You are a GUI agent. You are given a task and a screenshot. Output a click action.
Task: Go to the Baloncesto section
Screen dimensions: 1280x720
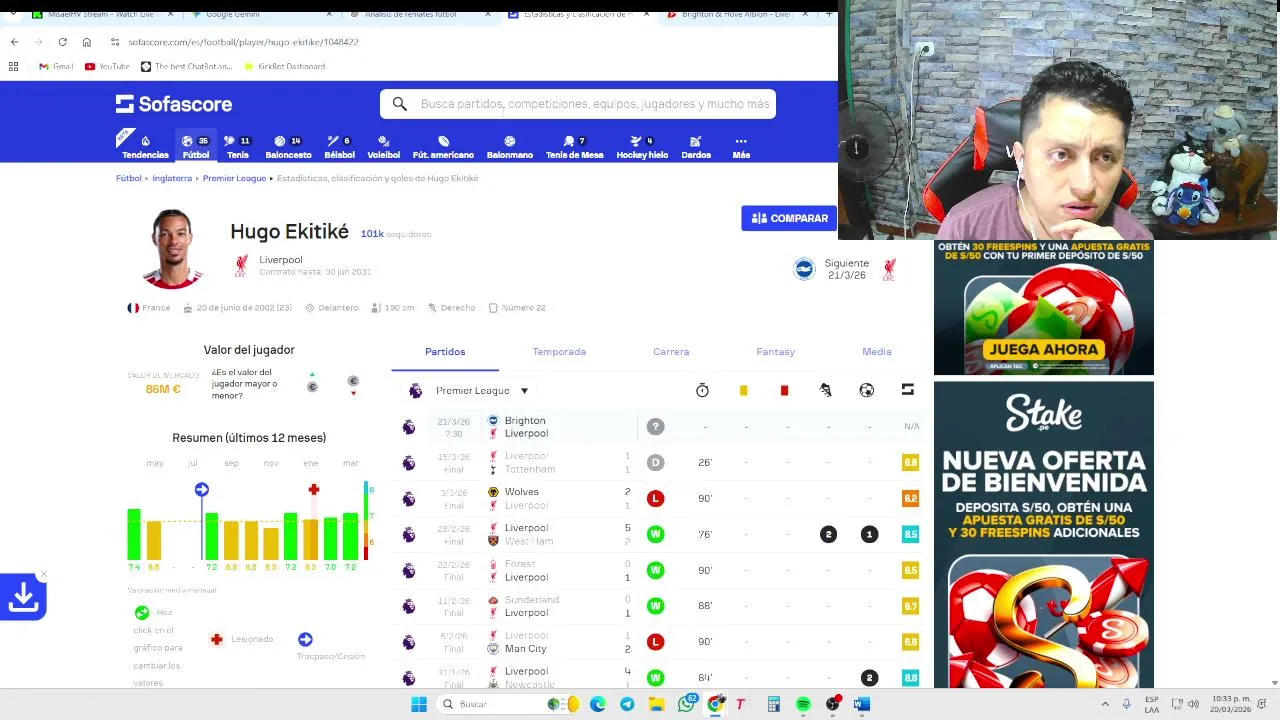coord(288,146)
